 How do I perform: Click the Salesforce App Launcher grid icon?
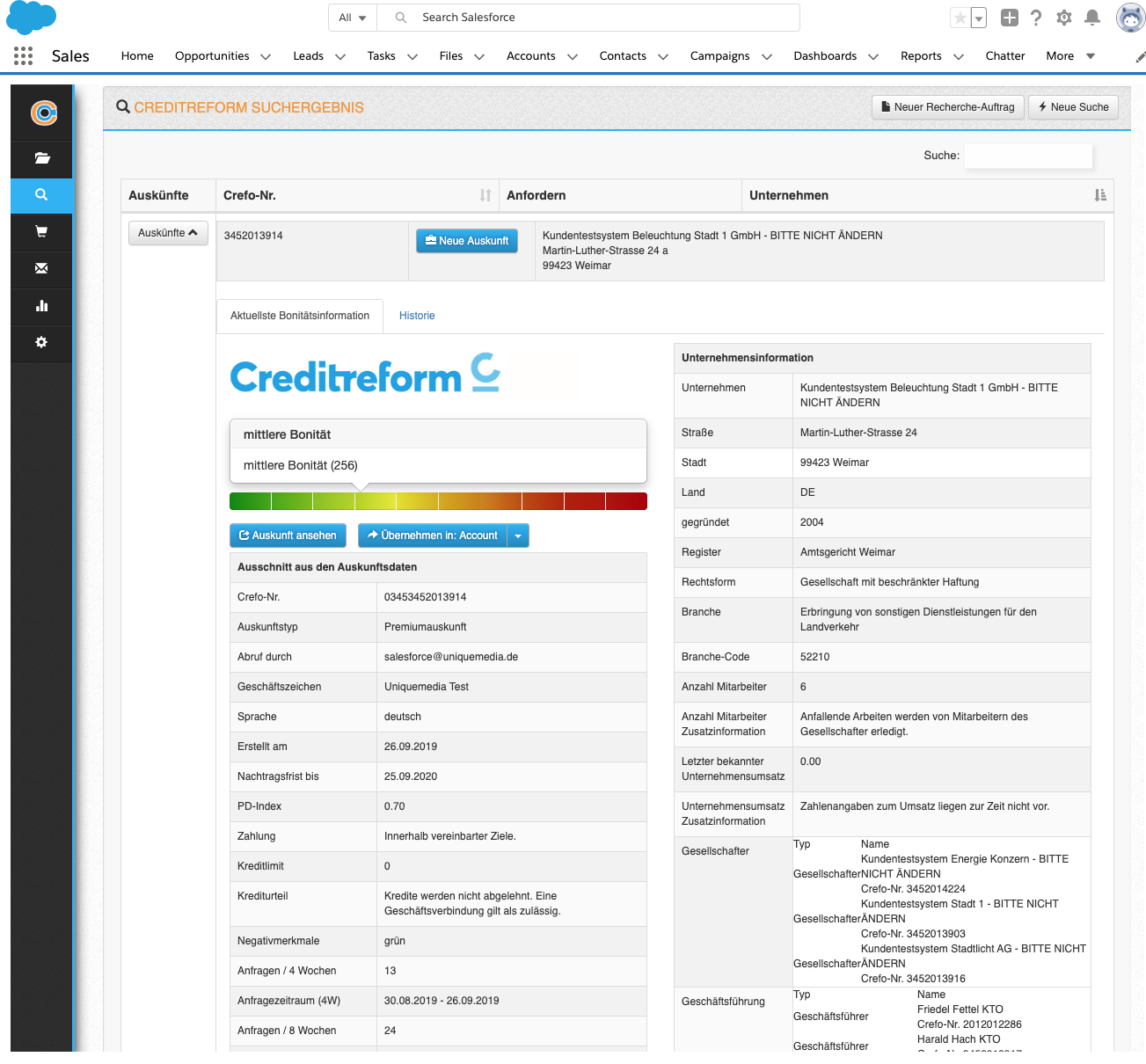24,56
